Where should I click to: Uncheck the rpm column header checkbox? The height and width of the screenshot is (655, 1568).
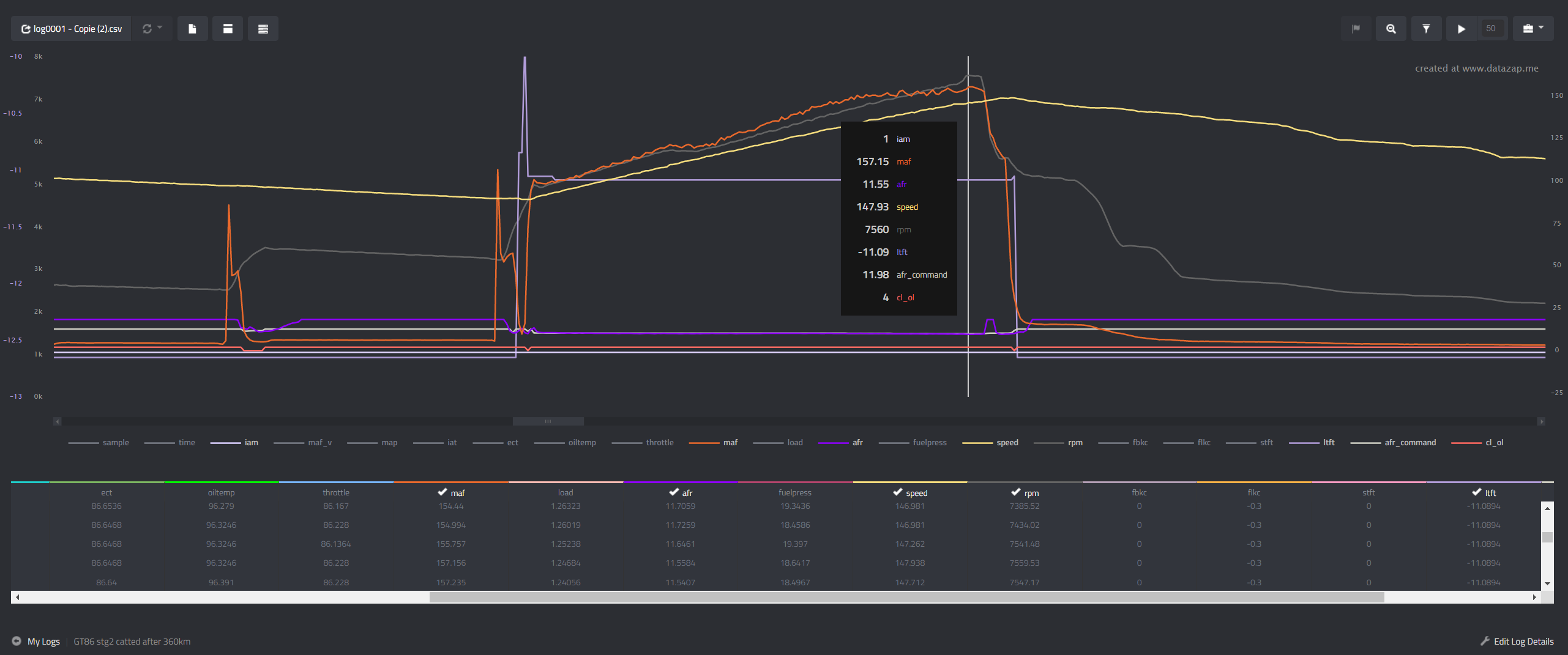[1016, 492]
